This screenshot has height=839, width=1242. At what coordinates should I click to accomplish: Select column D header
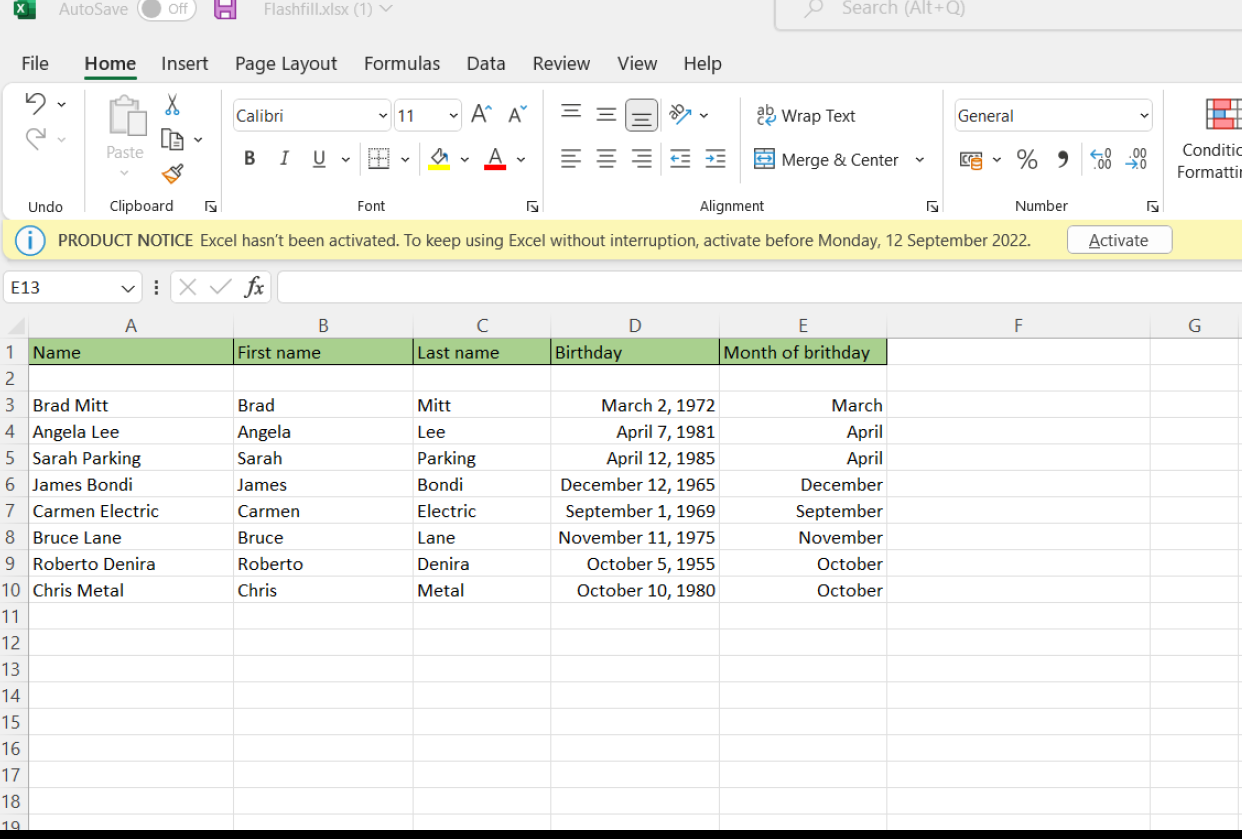pos(635,326)
